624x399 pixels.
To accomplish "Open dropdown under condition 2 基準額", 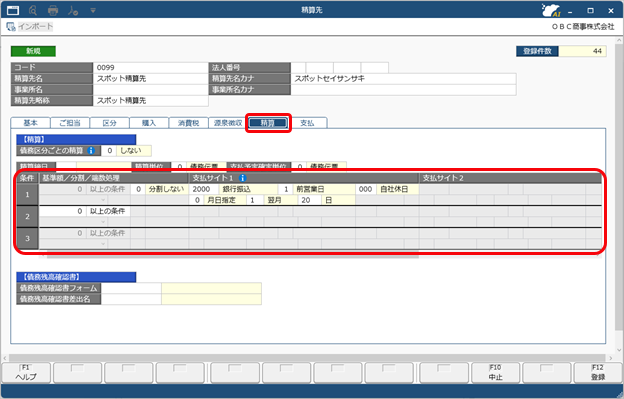I will pos(103,222).
